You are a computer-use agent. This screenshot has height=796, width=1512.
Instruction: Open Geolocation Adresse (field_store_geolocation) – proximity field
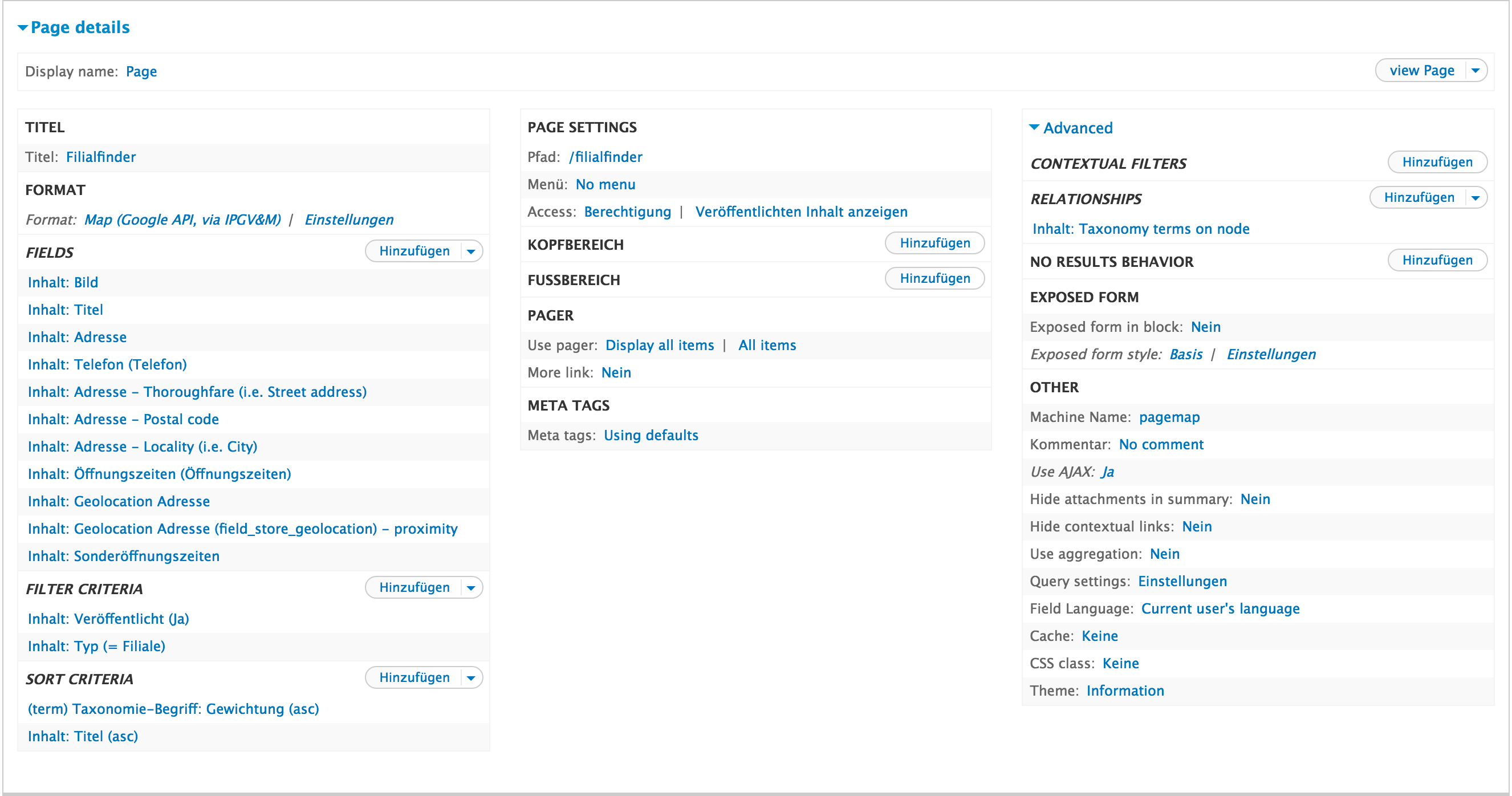click(x=242, y=529)
